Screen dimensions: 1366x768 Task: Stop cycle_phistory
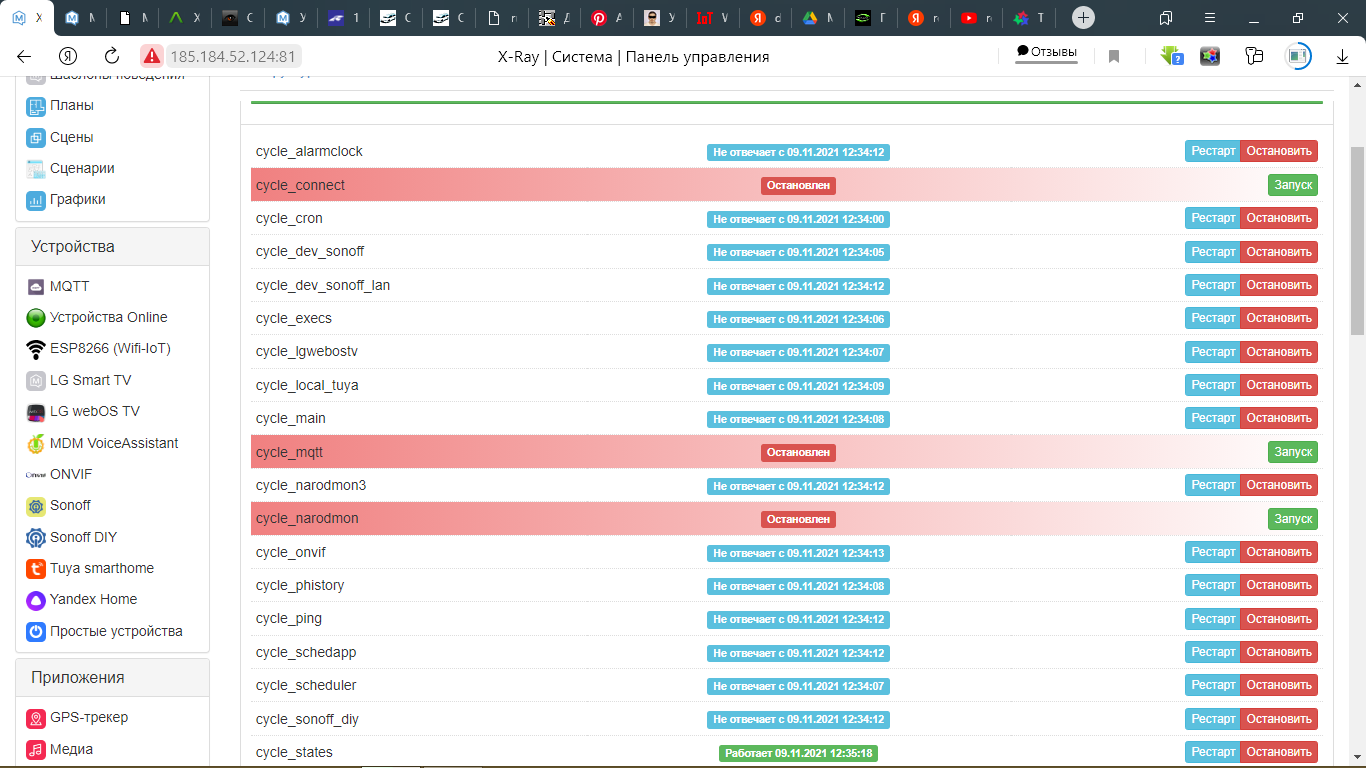1279,585
